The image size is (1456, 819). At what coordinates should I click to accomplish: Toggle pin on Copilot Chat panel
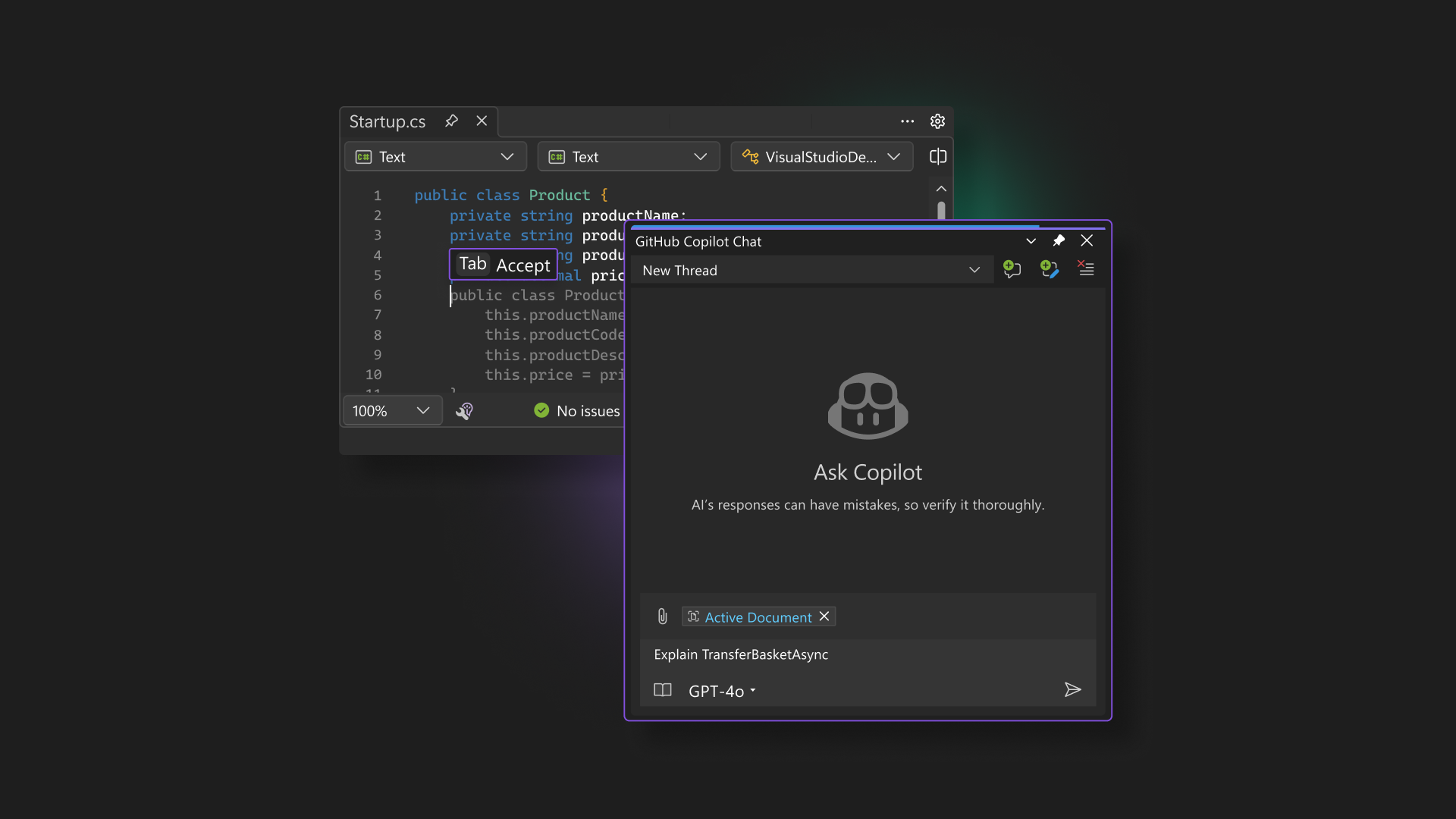[1059, 241]
